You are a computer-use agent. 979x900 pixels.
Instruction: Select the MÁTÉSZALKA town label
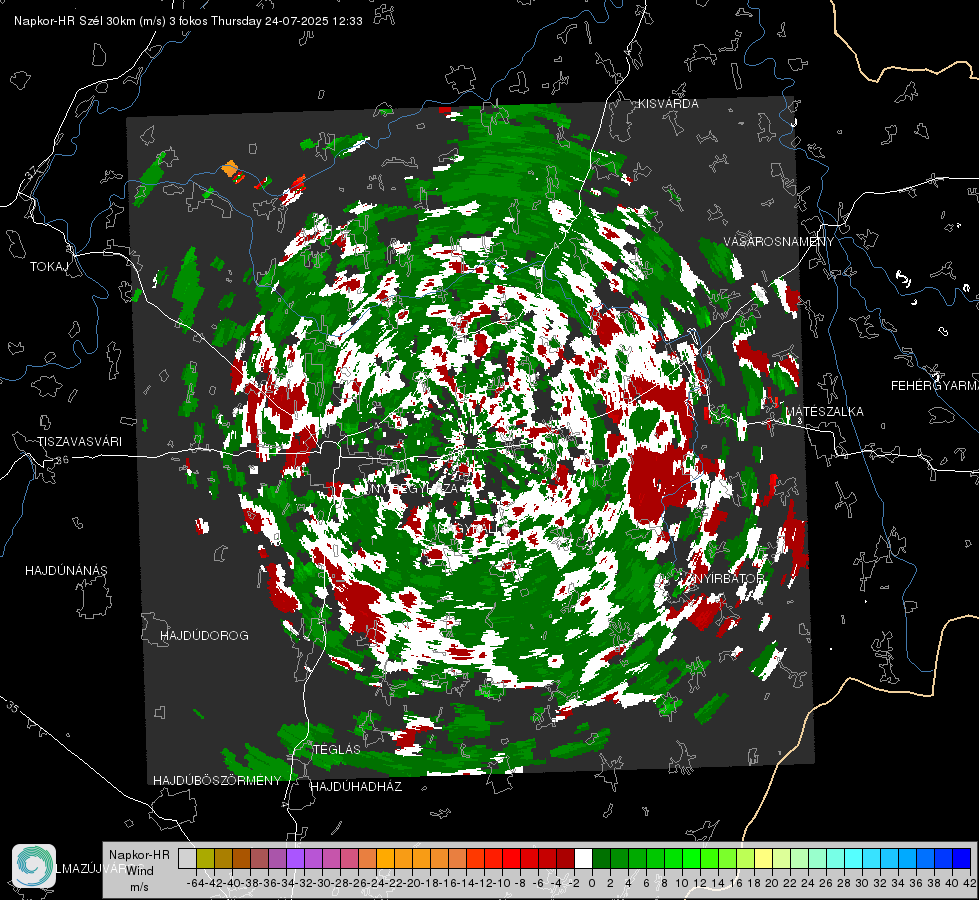(824, 412)
